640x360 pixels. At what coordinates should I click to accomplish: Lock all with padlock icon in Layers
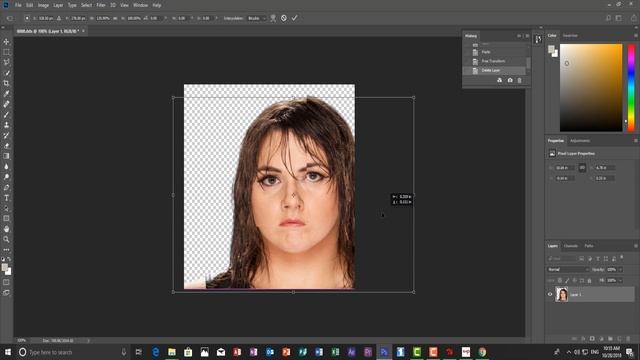point(589,280)
